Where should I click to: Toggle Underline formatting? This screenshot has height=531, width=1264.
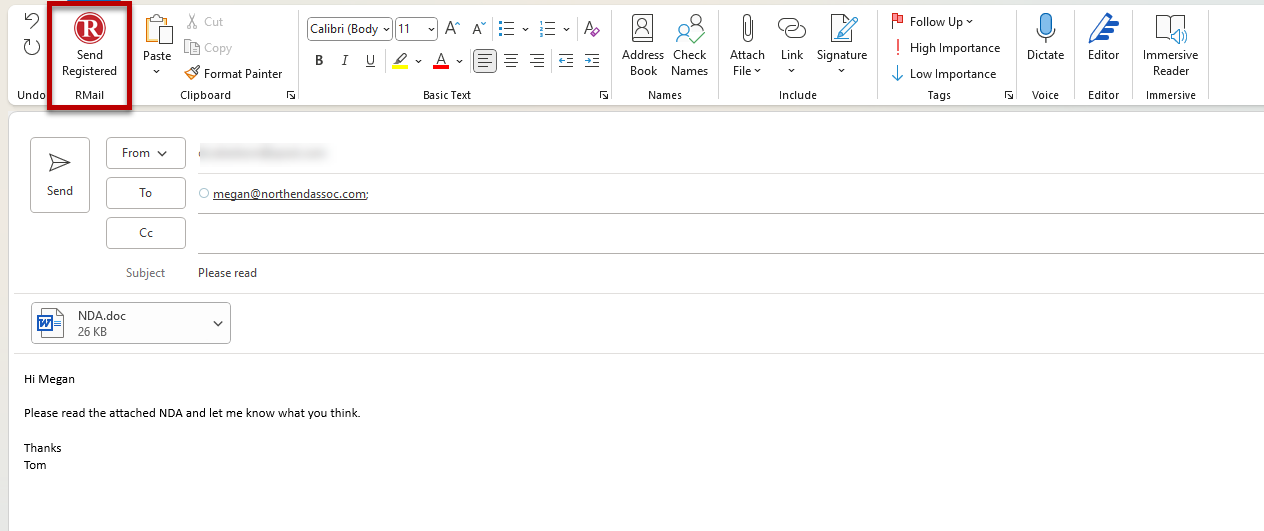(x=371, y=61)
